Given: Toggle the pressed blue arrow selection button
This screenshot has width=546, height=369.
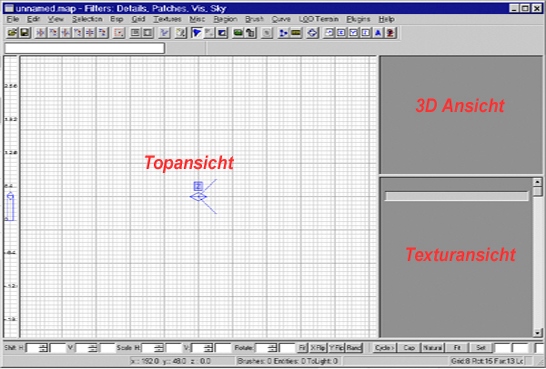Looking at the screenshot, I should (197, 33).
